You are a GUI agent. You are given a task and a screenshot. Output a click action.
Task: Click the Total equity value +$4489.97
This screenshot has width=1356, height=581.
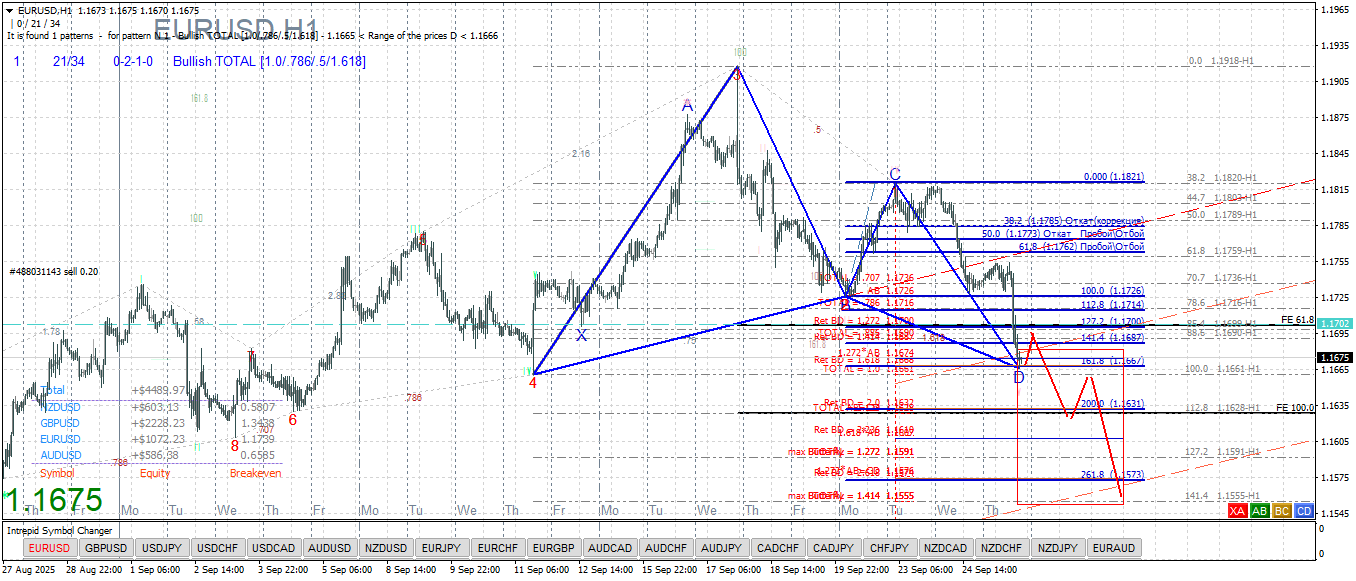coord(158,390)
